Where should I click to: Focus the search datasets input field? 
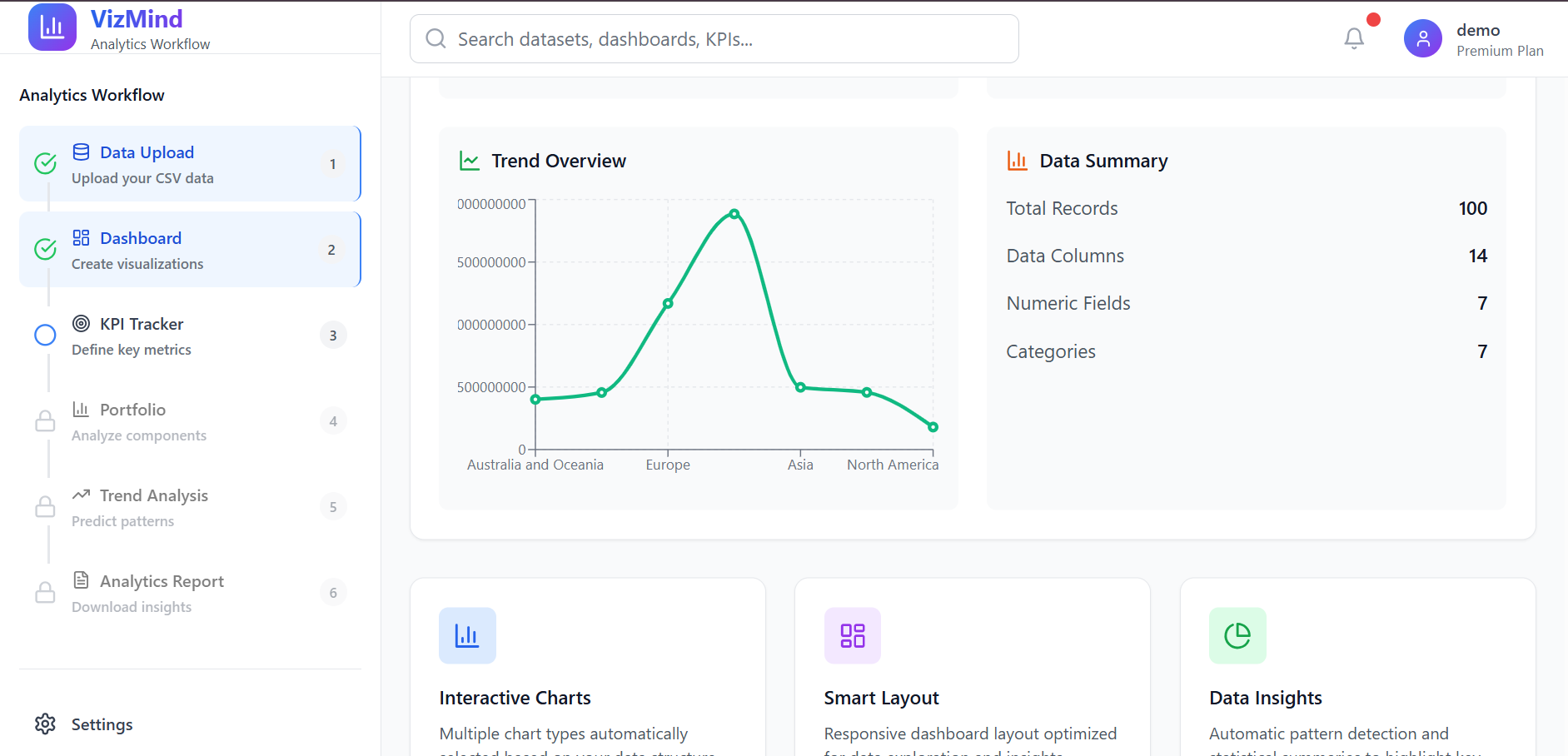tap(714, 38)
